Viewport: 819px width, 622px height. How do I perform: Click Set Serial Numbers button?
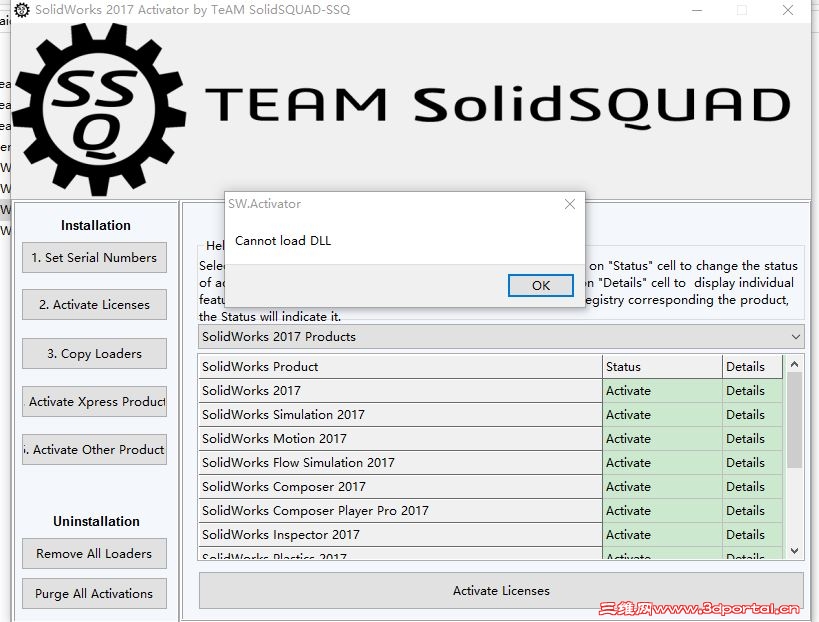(x=95, y=257)
